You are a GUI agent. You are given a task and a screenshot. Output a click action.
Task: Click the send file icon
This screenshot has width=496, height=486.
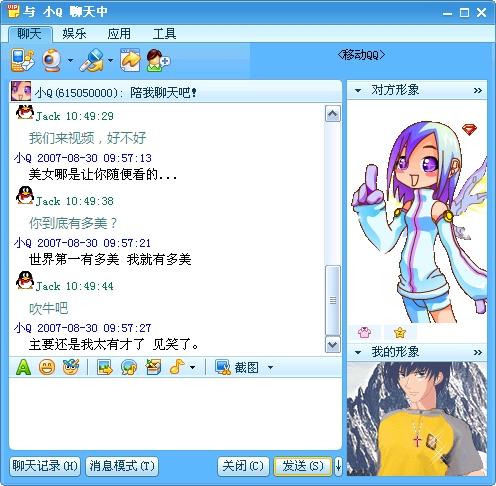coord(130,60)
